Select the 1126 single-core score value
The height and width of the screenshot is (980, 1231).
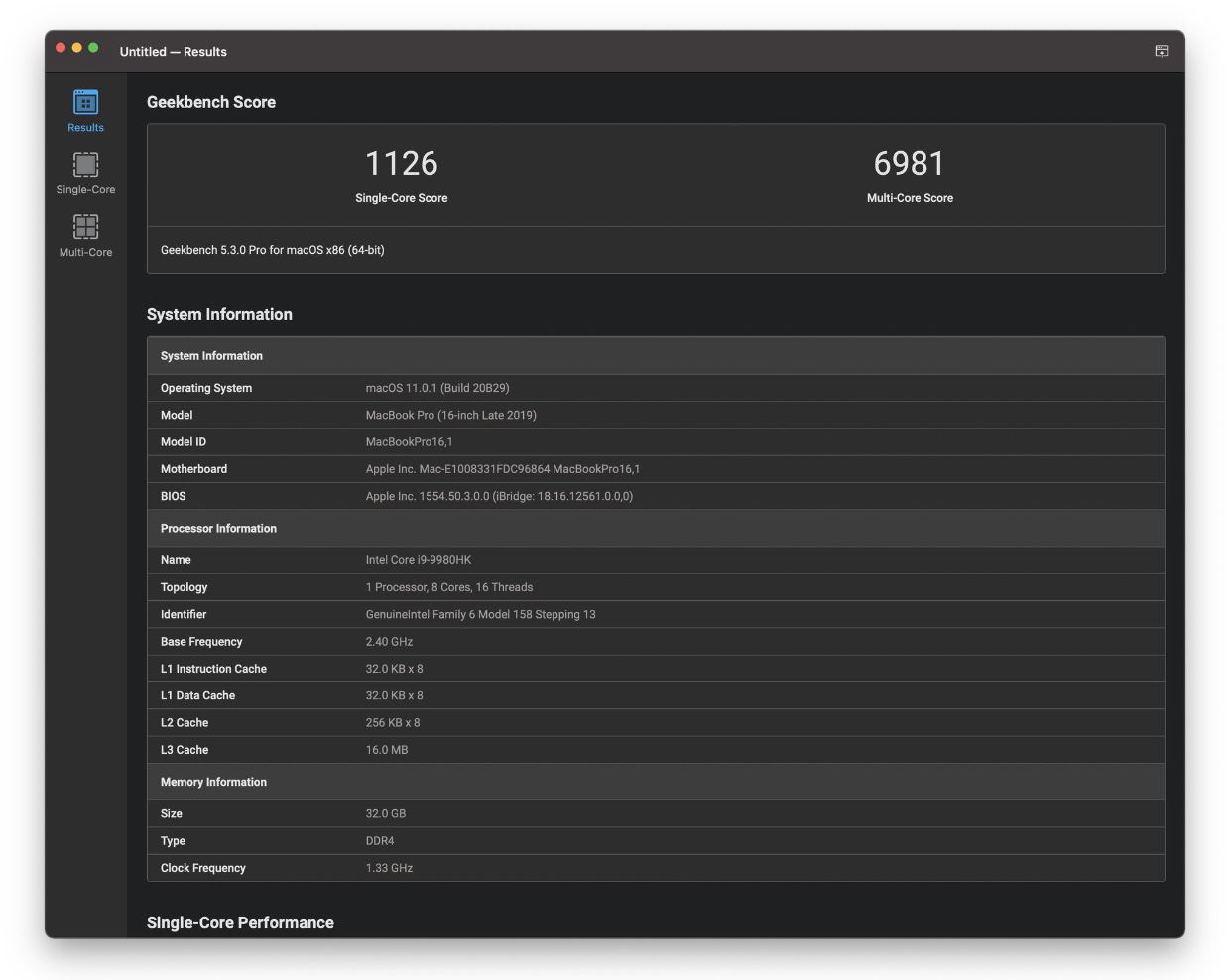pyautogui.click(x=402, y=163)
